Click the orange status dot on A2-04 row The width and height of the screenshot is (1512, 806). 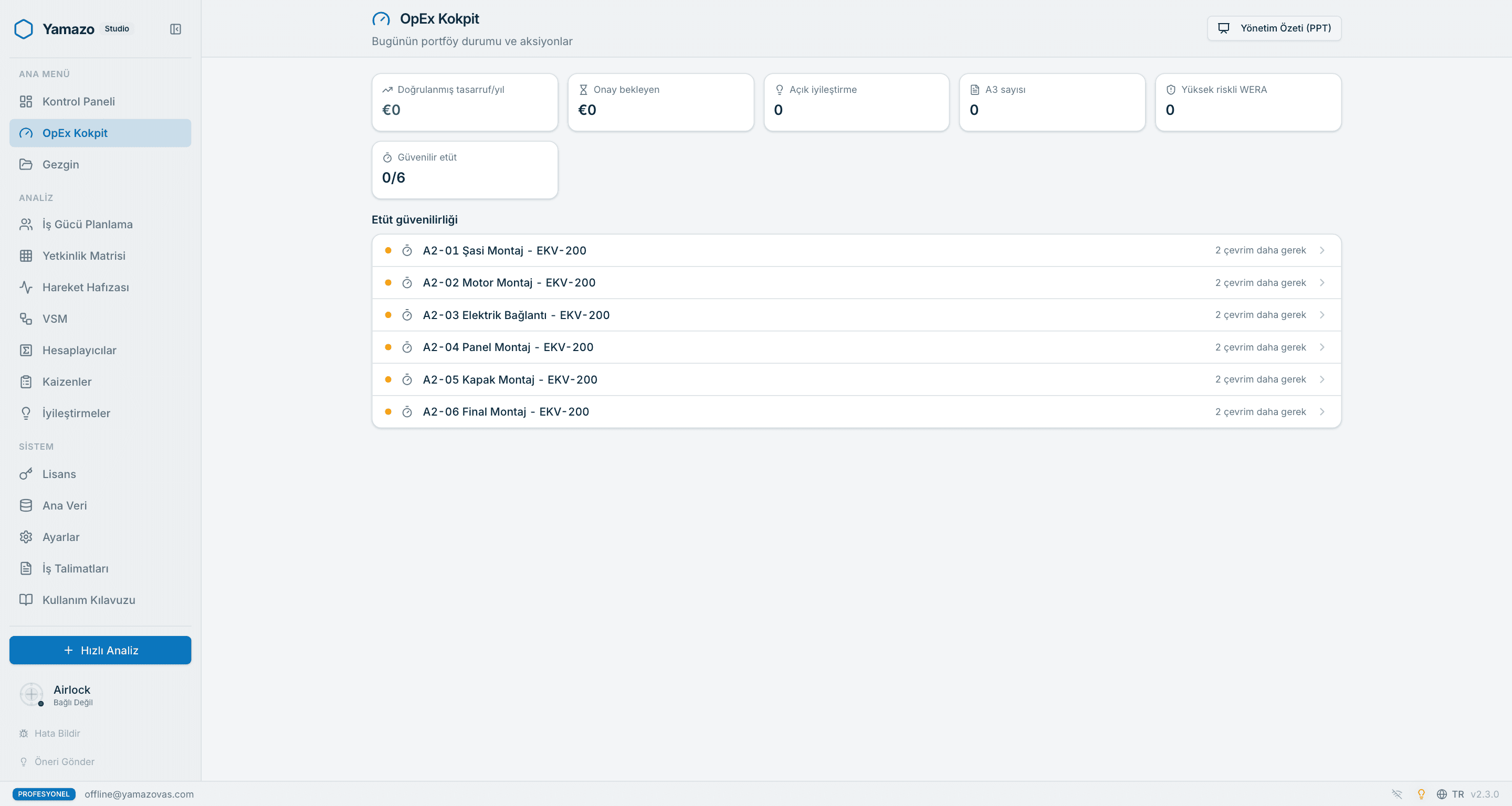click(x=388, y=347)
